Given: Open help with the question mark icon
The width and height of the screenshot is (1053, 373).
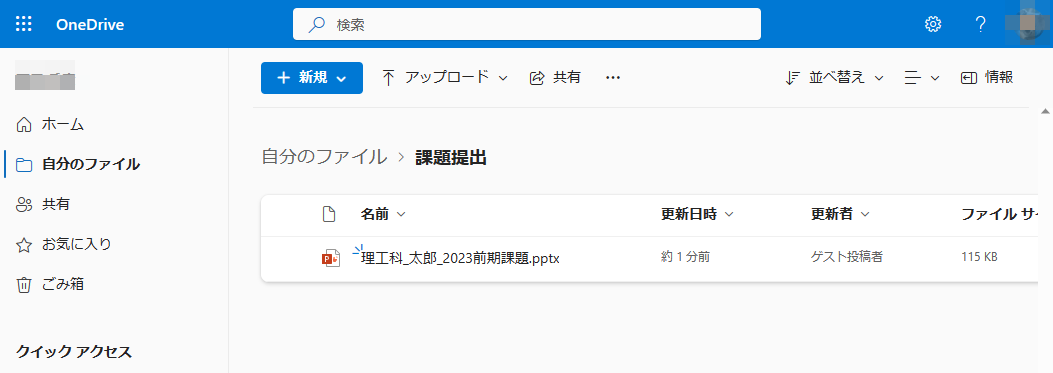Looking at the screenshot, I should pos(980,24).
